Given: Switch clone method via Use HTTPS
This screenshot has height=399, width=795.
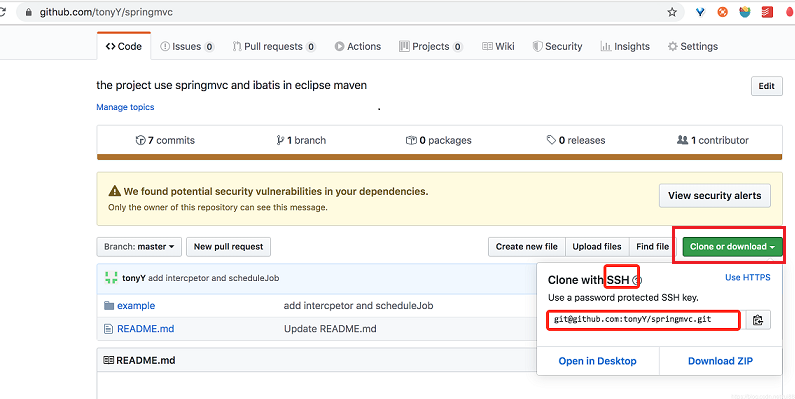Looking at the screenshot, I should (747, 277).
